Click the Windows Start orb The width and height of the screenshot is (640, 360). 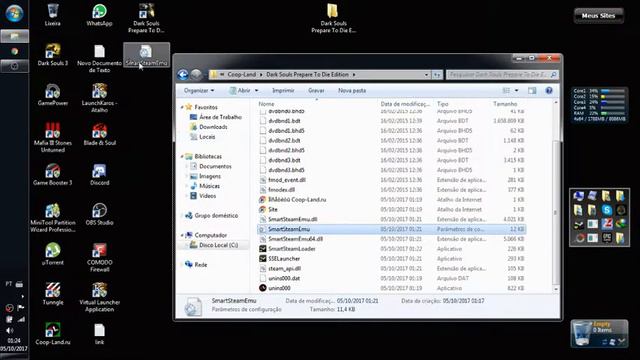[14, 13]
